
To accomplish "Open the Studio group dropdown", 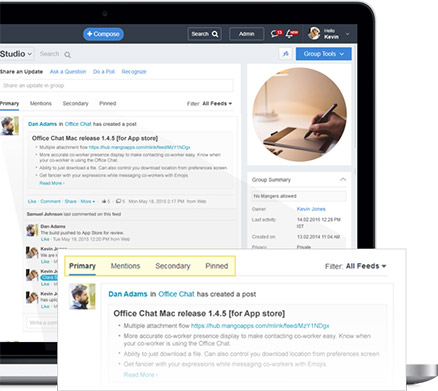I will 16,54.
